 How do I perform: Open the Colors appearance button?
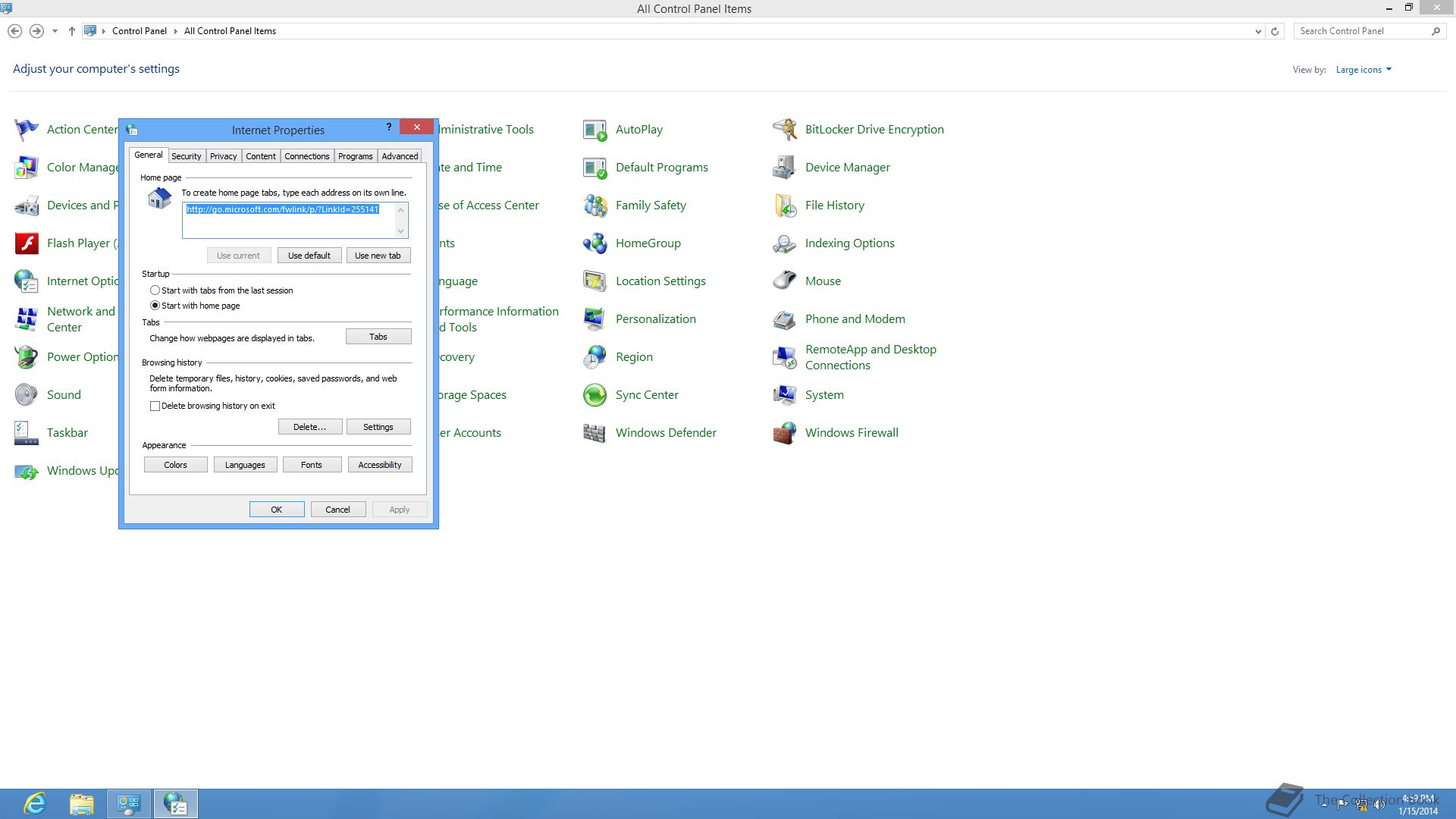(x=175, y=465)
